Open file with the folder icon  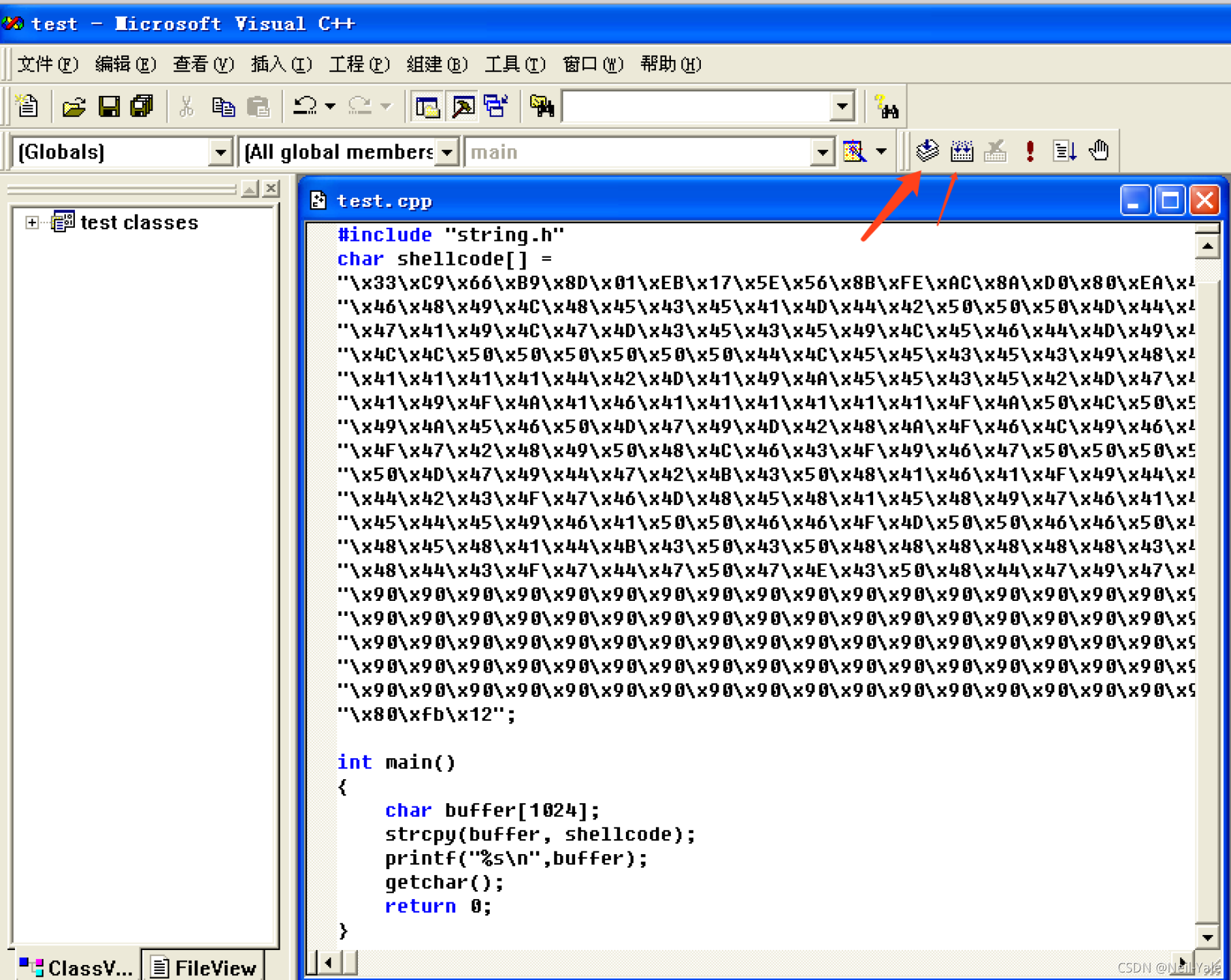74,106
